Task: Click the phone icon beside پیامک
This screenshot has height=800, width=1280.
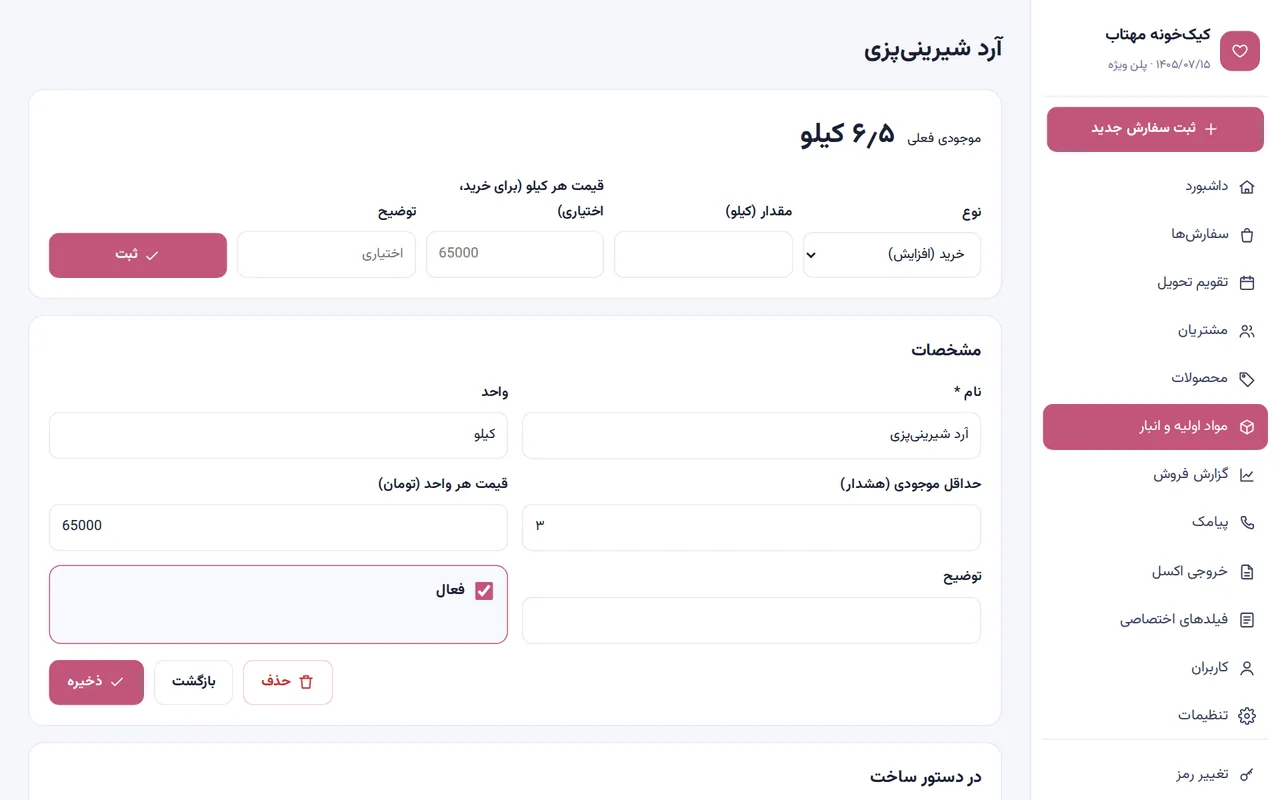Action: coord(1246,523)
